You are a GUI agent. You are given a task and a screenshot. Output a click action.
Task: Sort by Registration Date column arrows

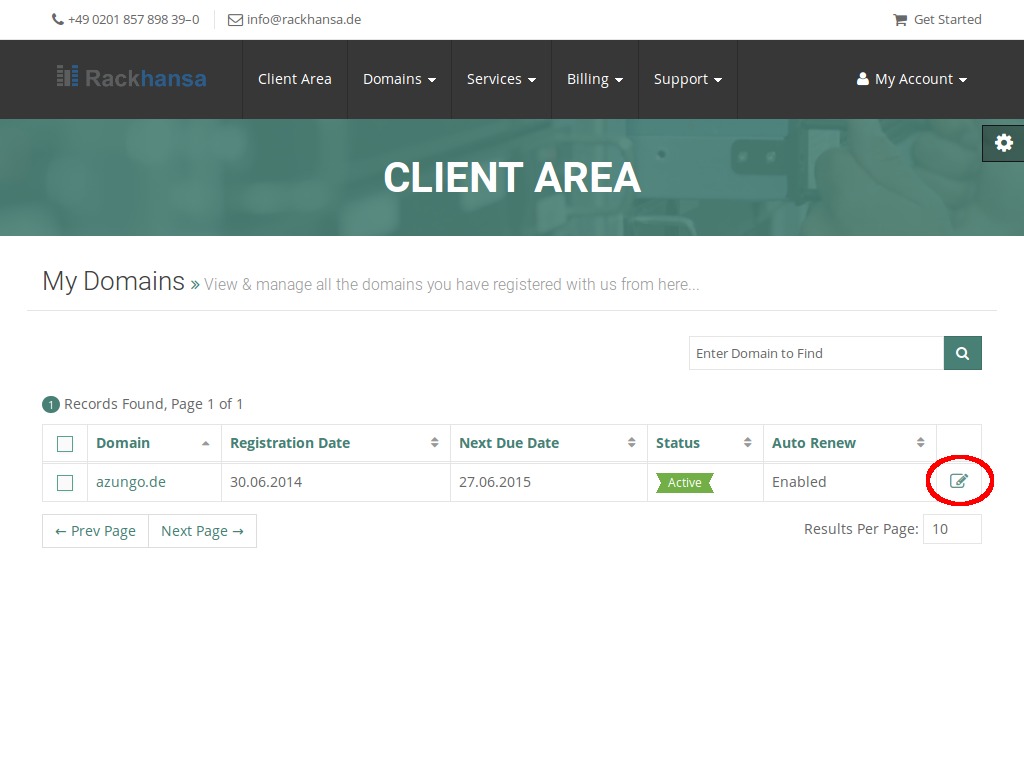(435, 443)
